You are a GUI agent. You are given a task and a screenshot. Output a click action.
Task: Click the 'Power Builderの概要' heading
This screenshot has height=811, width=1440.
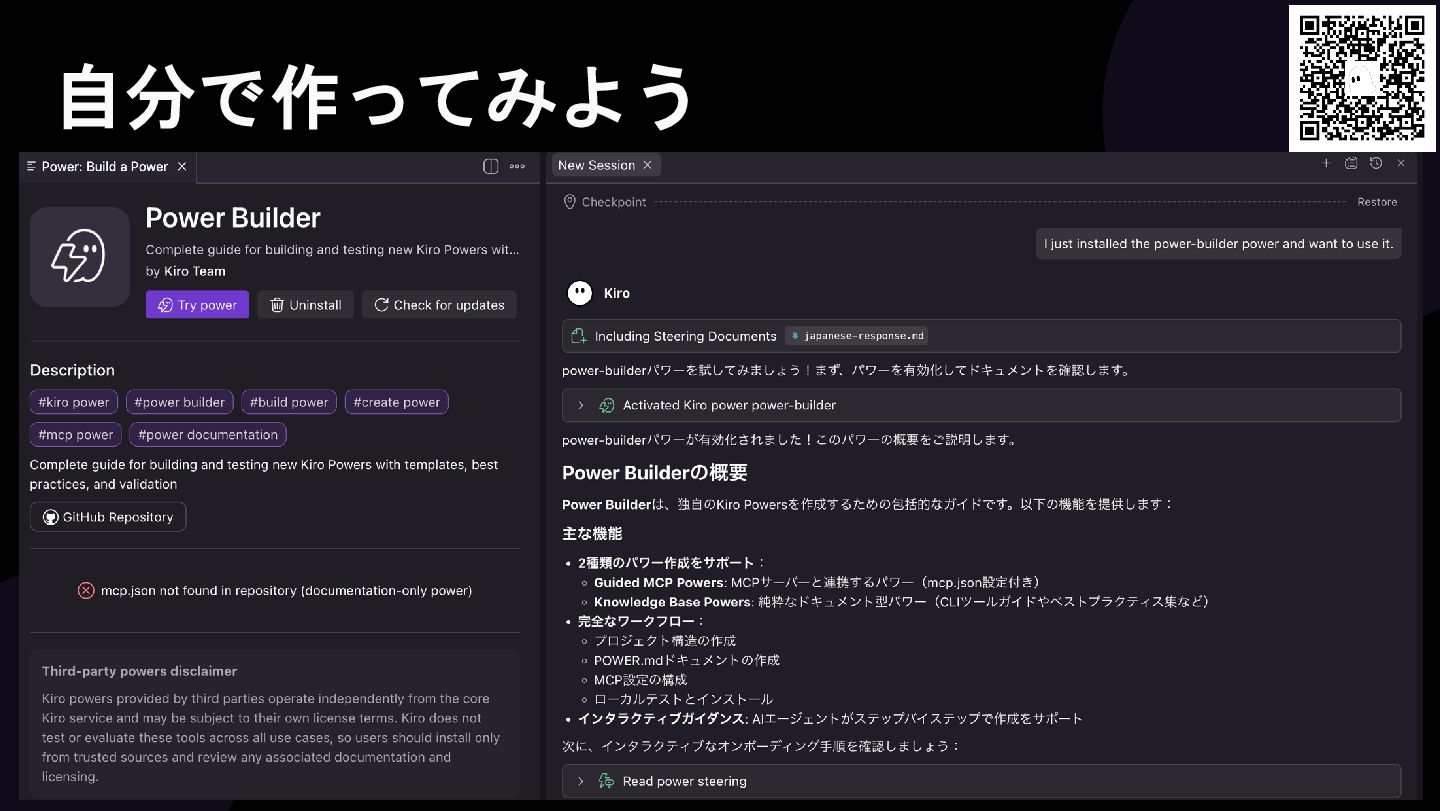tap(655, 472)
